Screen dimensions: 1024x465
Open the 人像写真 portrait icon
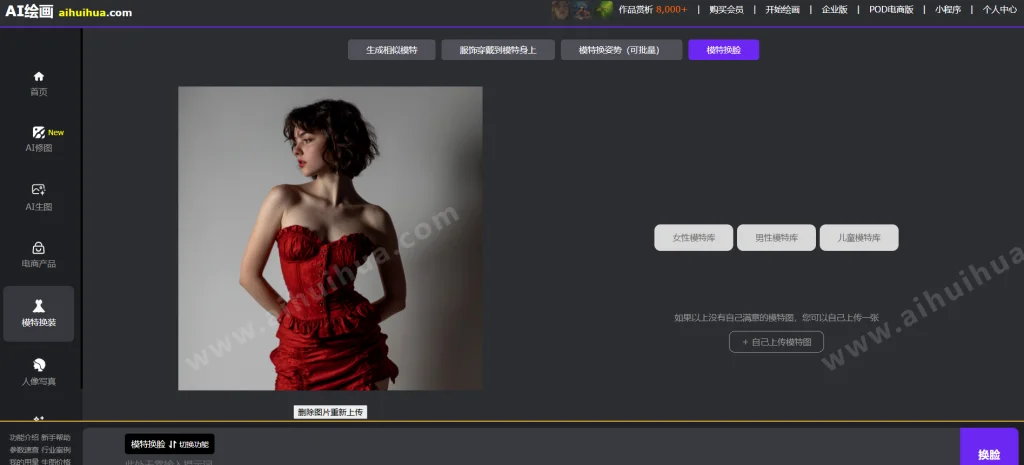pos(39,364)
